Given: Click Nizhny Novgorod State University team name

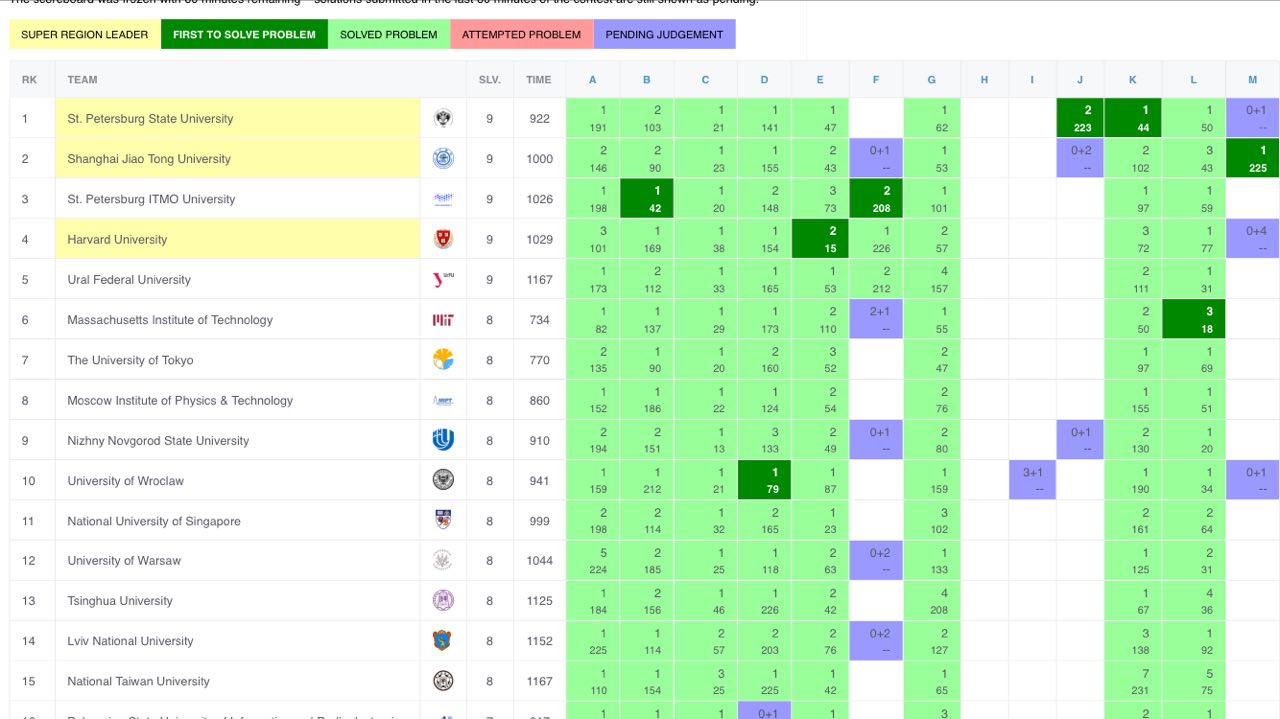Looking at the screenshot, I should tap(158, 440).
